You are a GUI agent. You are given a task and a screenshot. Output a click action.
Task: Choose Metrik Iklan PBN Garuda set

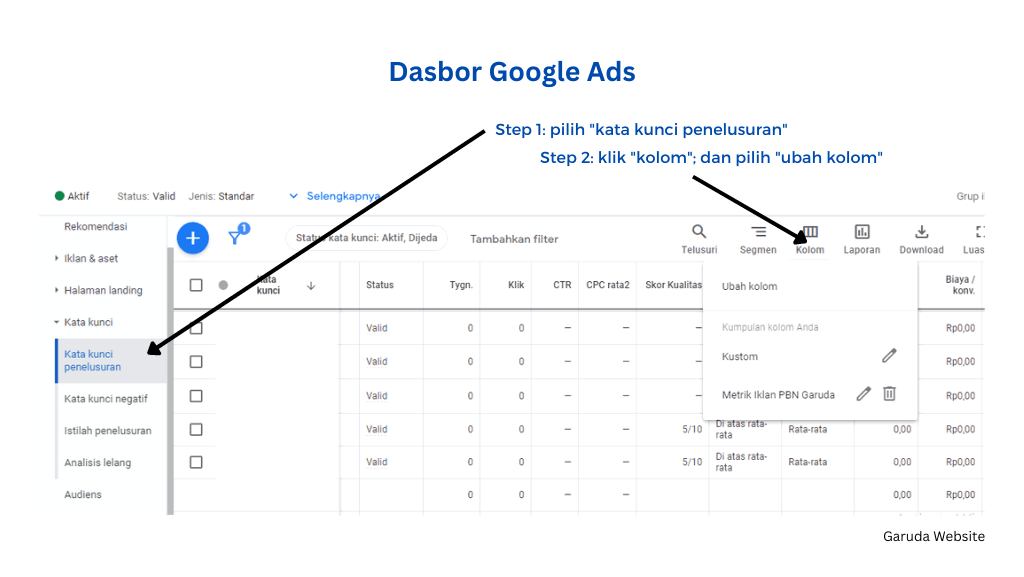click(778, 395)
